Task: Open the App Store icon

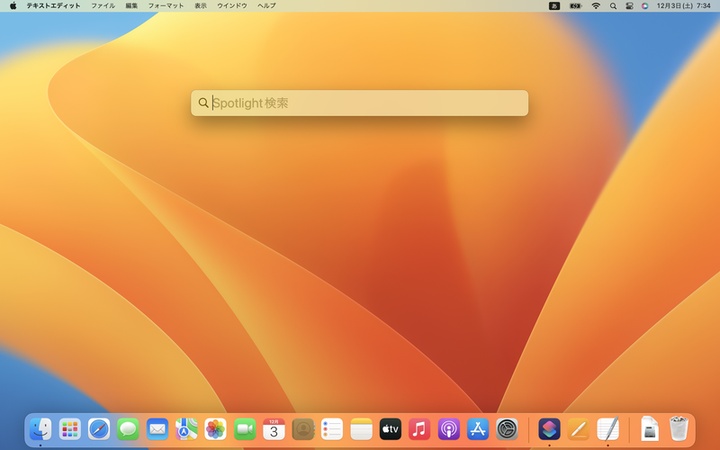Action: click(478, 429)
